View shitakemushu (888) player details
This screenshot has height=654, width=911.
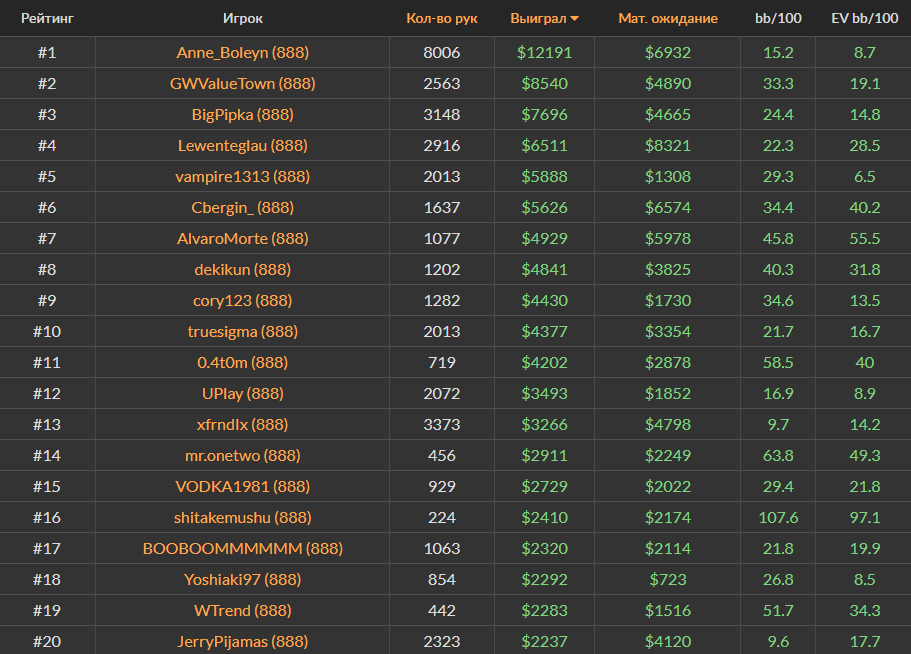tap(243, 517)
